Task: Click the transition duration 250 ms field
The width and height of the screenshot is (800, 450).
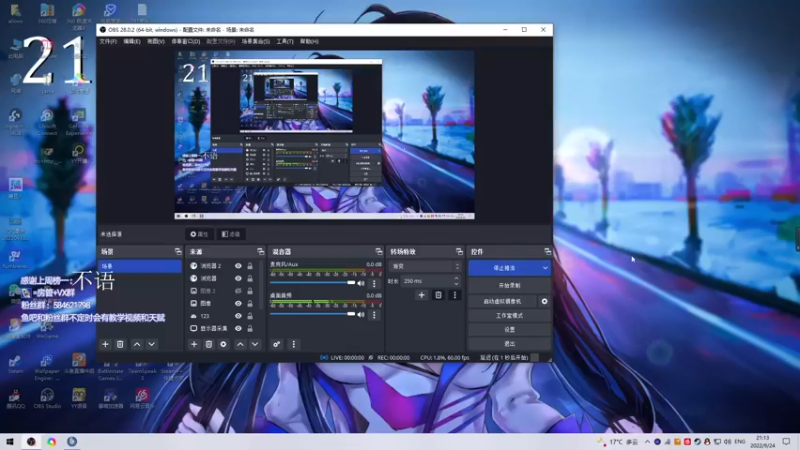Action: tap(427, 281)
